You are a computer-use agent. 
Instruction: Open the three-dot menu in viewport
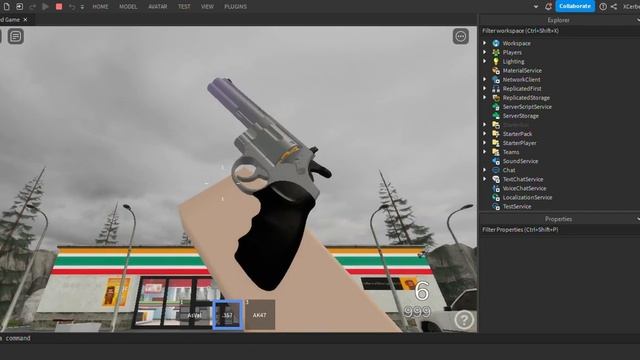[x=460, y=37]
